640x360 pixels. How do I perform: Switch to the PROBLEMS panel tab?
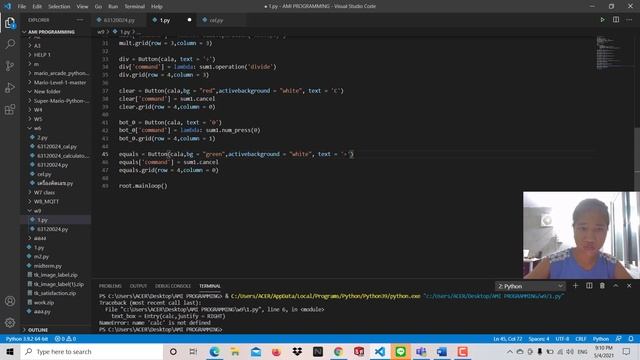click(x=110, y=286)
